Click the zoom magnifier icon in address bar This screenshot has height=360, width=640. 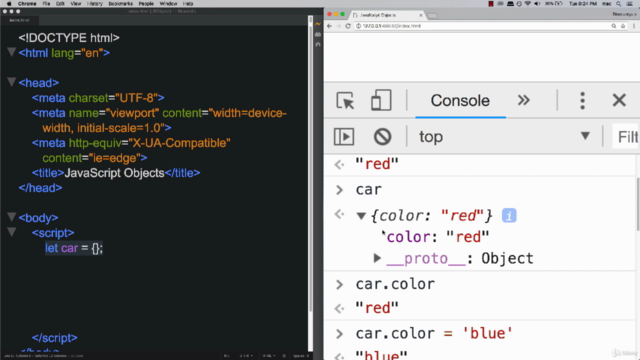pyautogui.click(x=613, y=26)
